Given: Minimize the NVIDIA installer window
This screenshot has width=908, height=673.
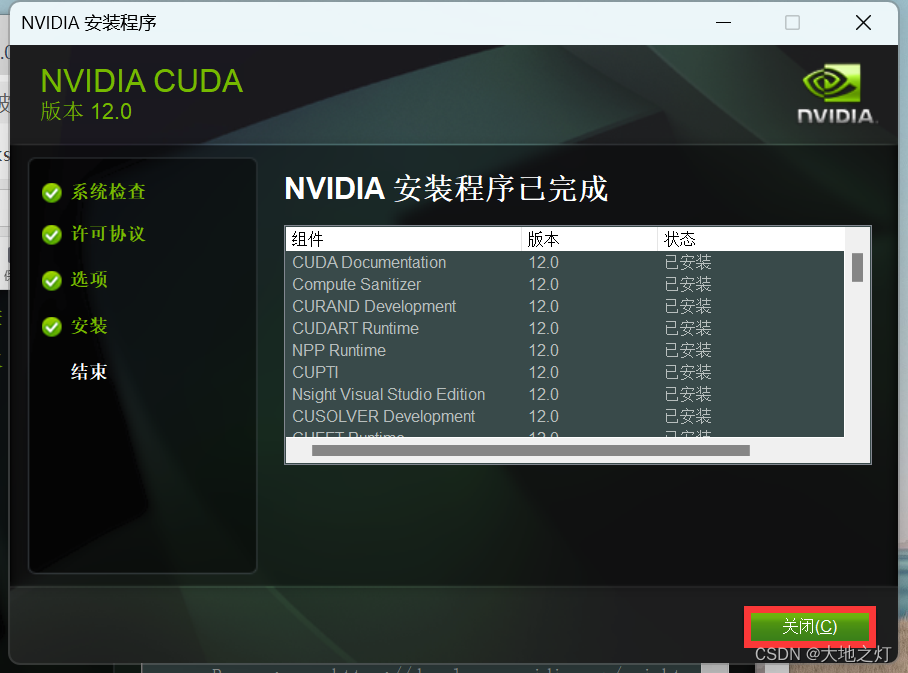Looking at the screenshot, I should point(723,23).
